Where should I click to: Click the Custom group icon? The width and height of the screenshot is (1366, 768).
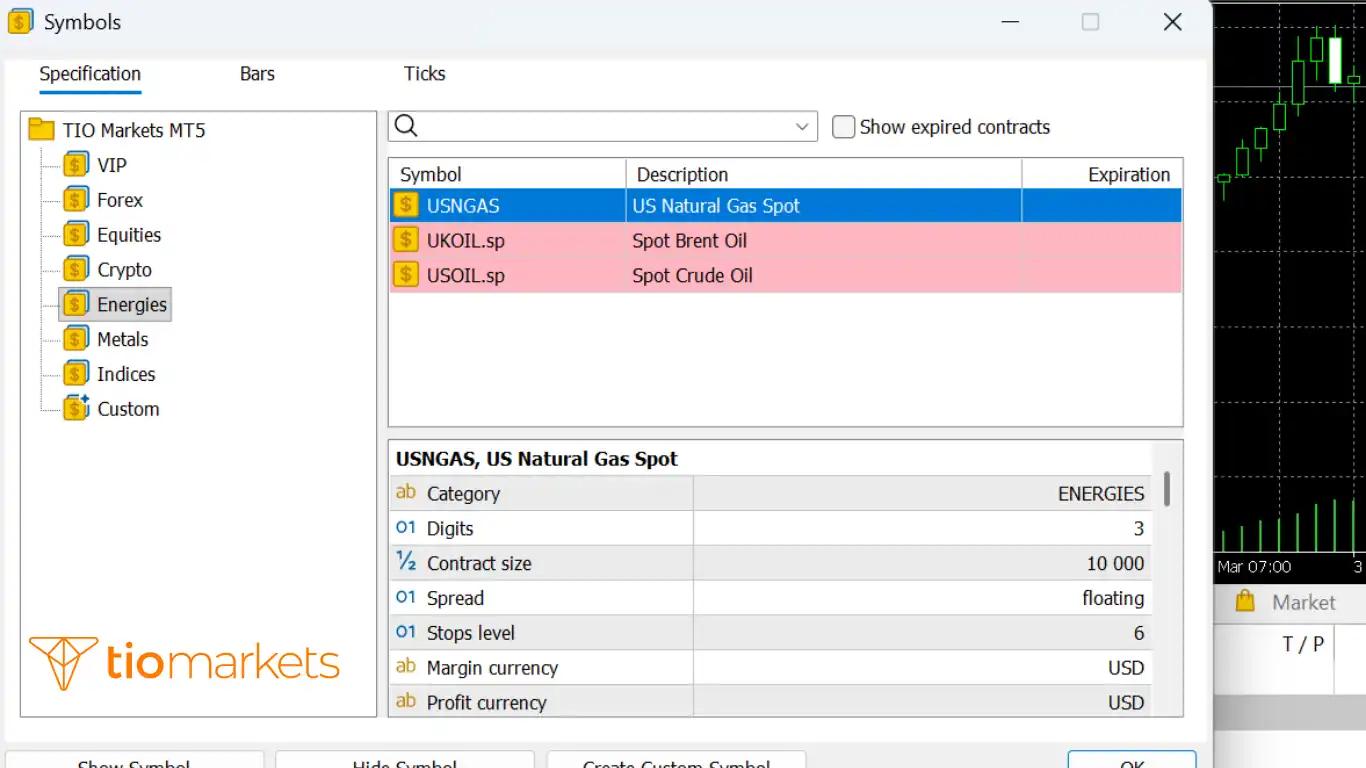(x=75, y=408)
